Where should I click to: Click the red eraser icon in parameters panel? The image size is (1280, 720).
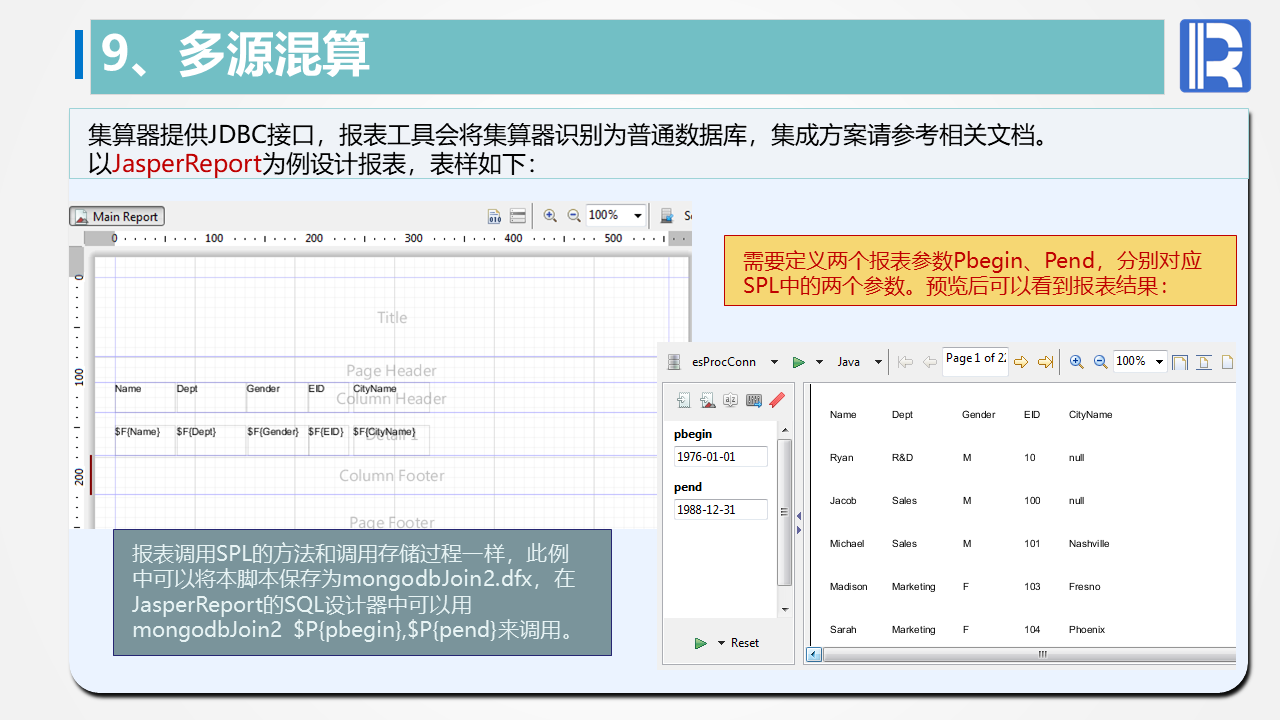[777, 400]
